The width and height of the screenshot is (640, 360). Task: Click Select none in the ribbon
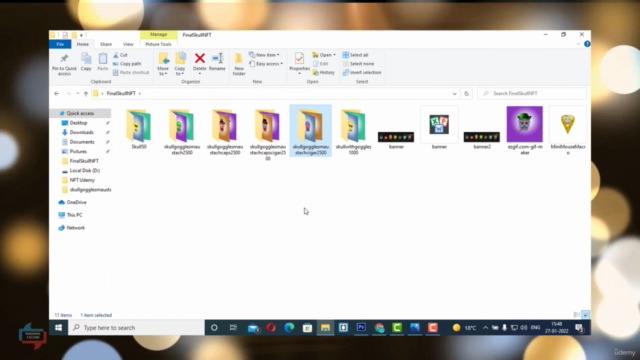(x=358, y=64)
